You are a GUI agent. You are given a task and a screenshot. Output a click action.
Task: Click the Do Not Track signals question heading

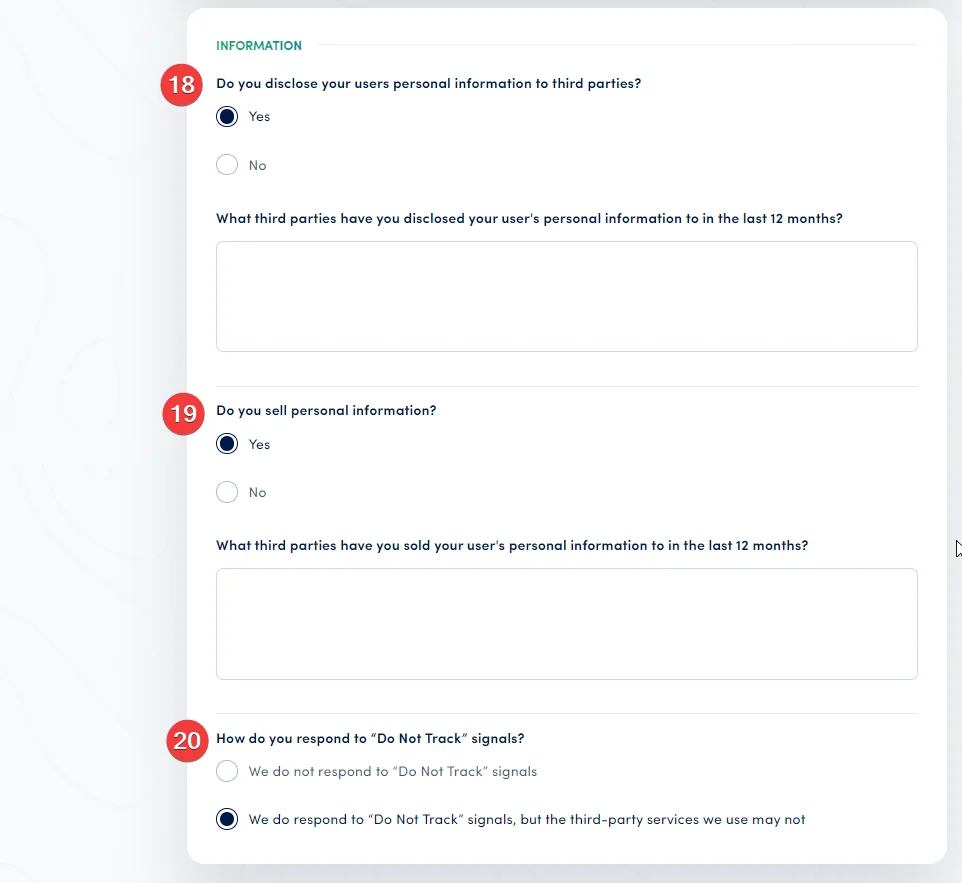[370, 737]
